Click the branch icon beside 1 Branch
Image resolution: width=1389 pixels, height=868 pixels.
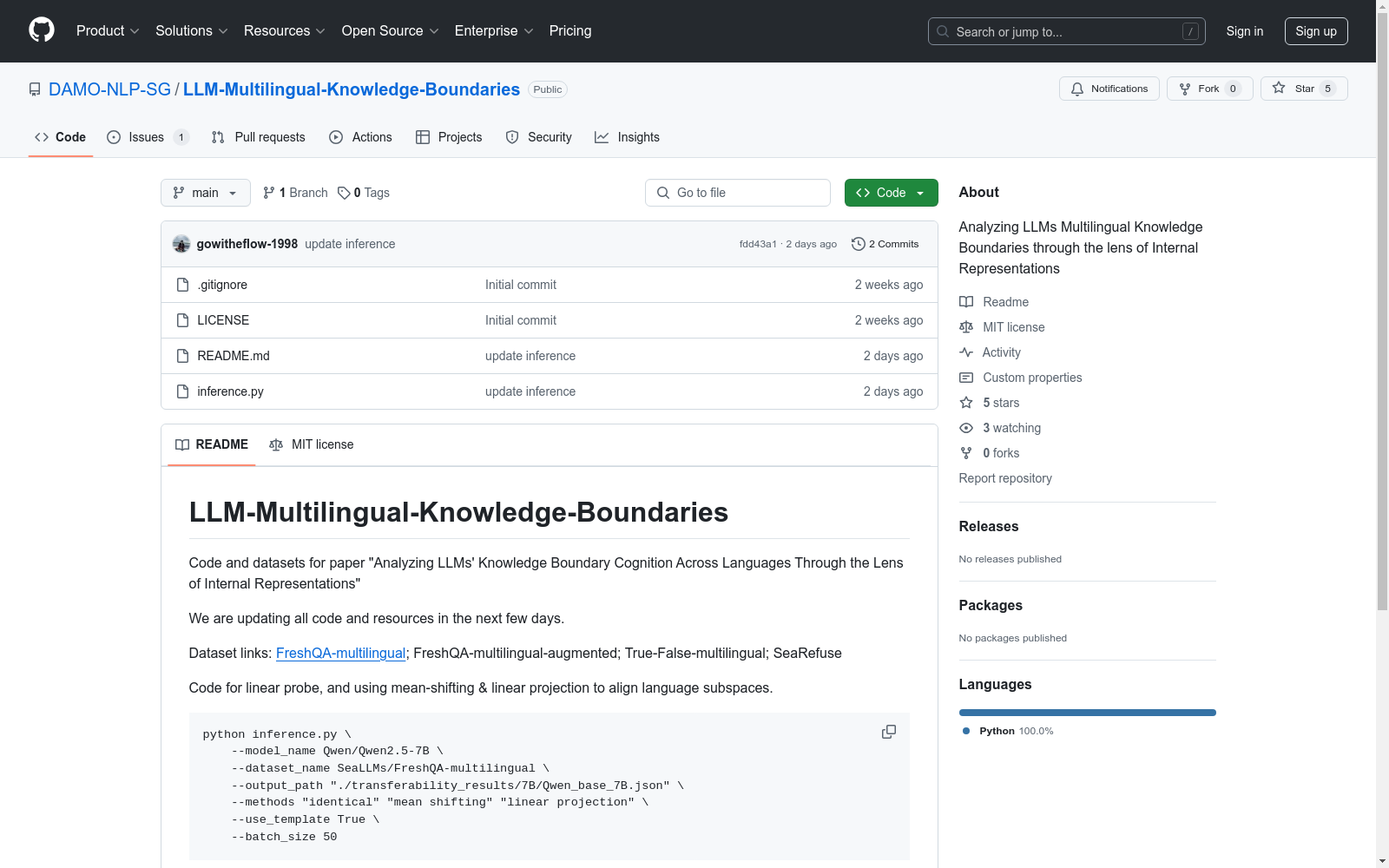(269, 193)
